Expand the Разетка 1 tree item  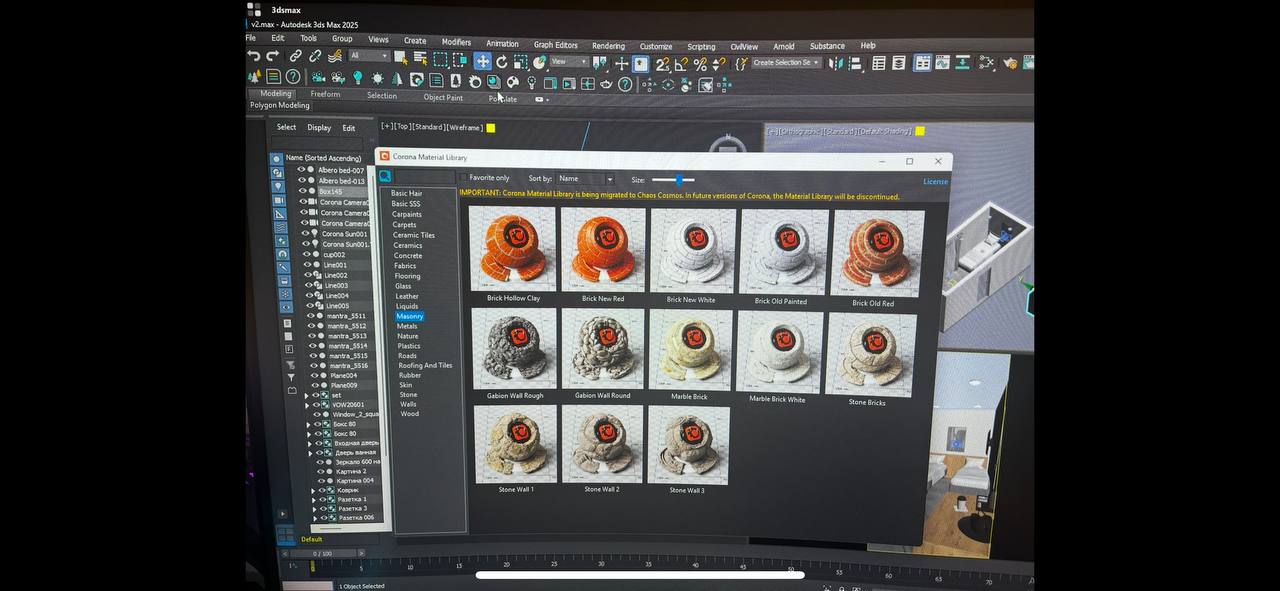pyautogui.click(x=314, y=500)
